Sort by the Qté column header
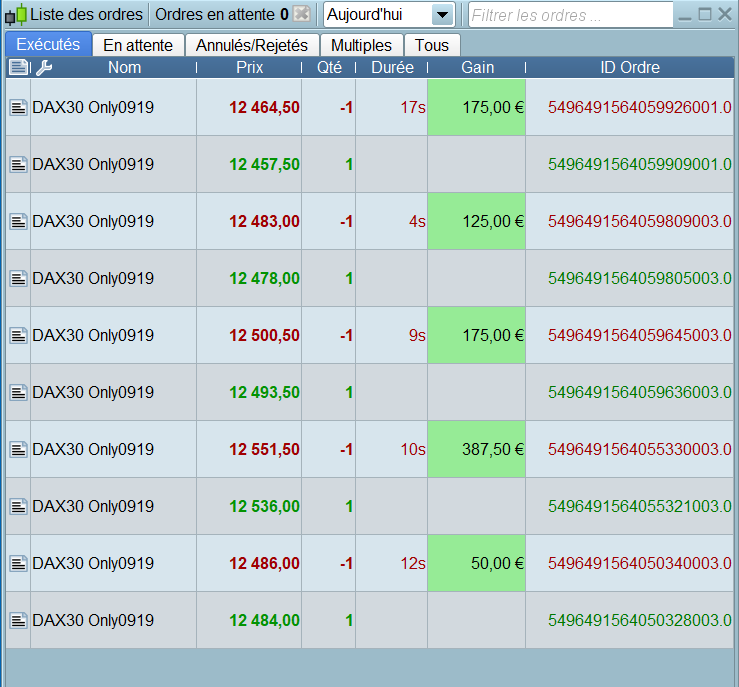Screen dimensions: 739x687 click(329, 68)
